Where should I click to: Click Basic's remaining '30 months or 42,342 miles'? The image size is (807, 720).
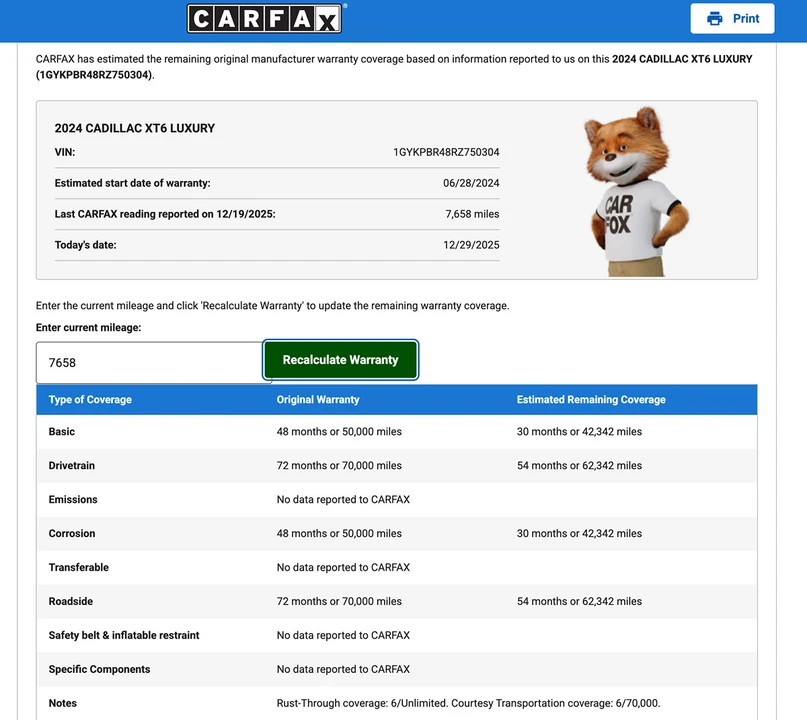click(x=579, y=432)
